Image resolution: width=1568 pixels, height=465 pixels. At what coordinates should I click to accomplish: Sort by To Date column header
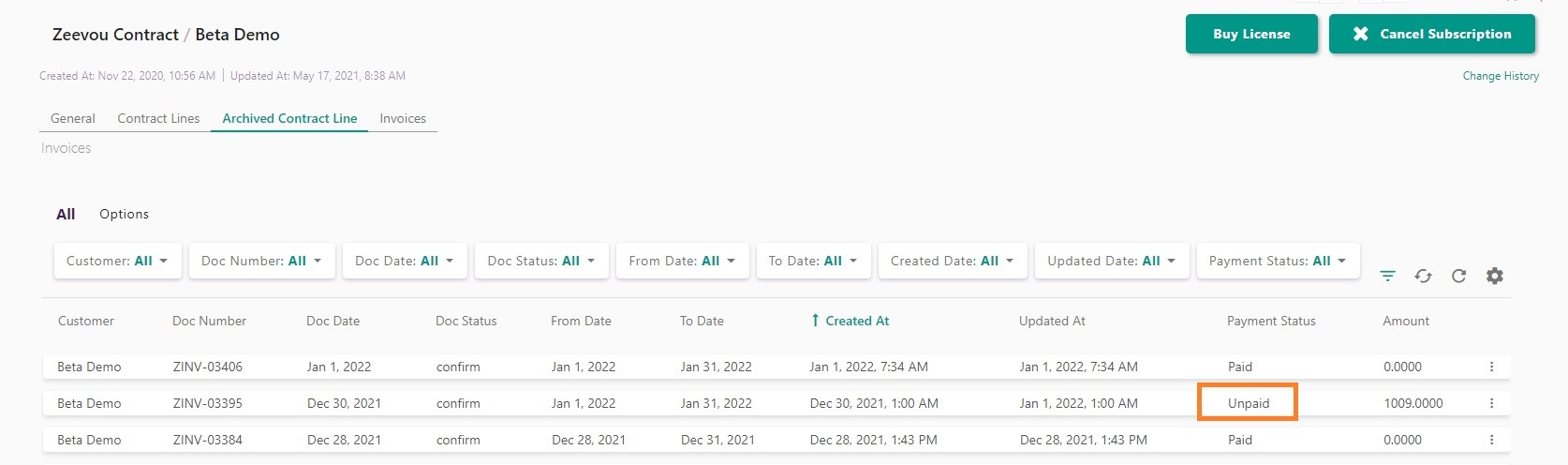pyautogui.click(x=702, y=321)
